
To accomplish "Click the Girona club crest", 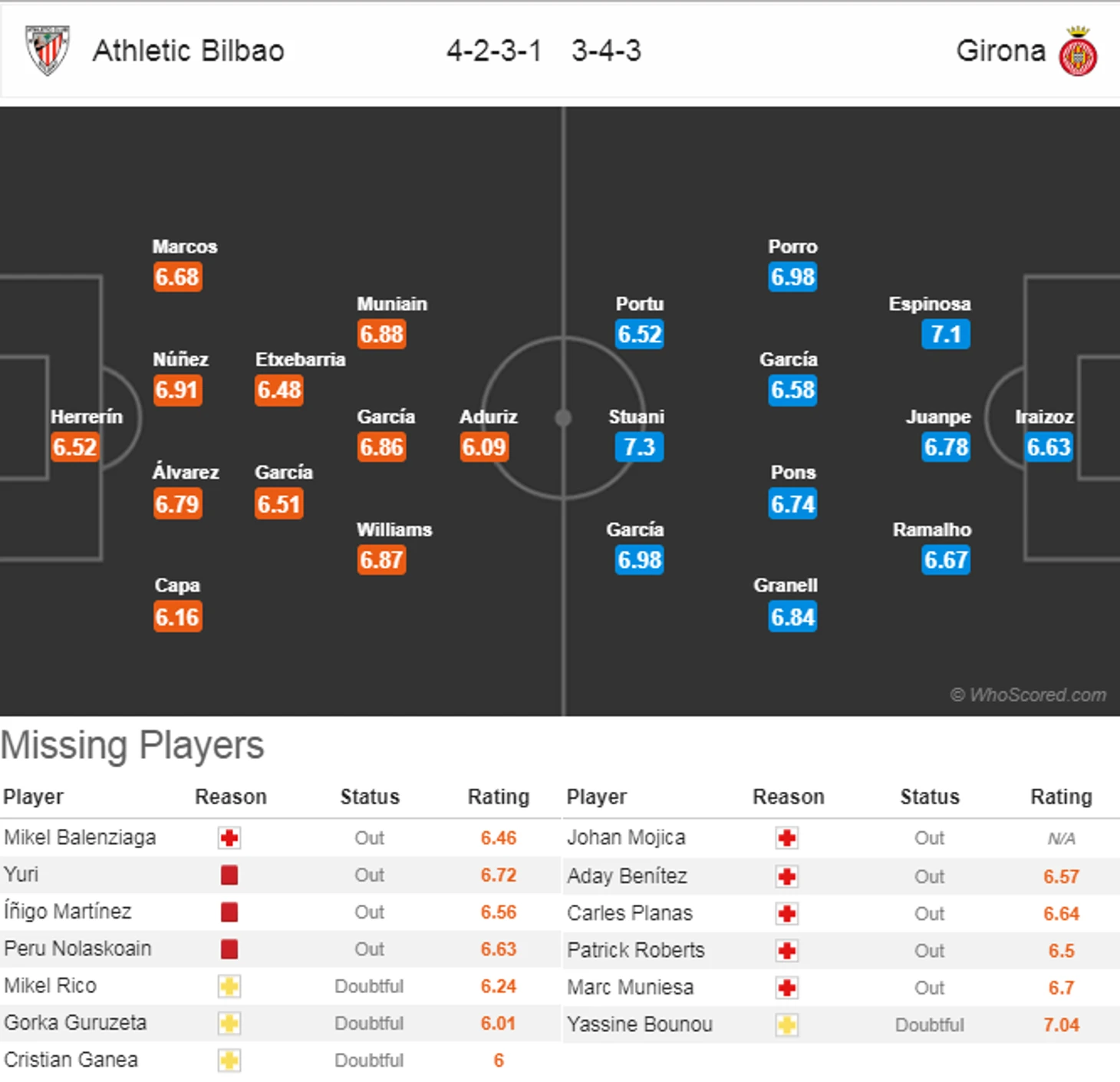I will point(1078,51).
